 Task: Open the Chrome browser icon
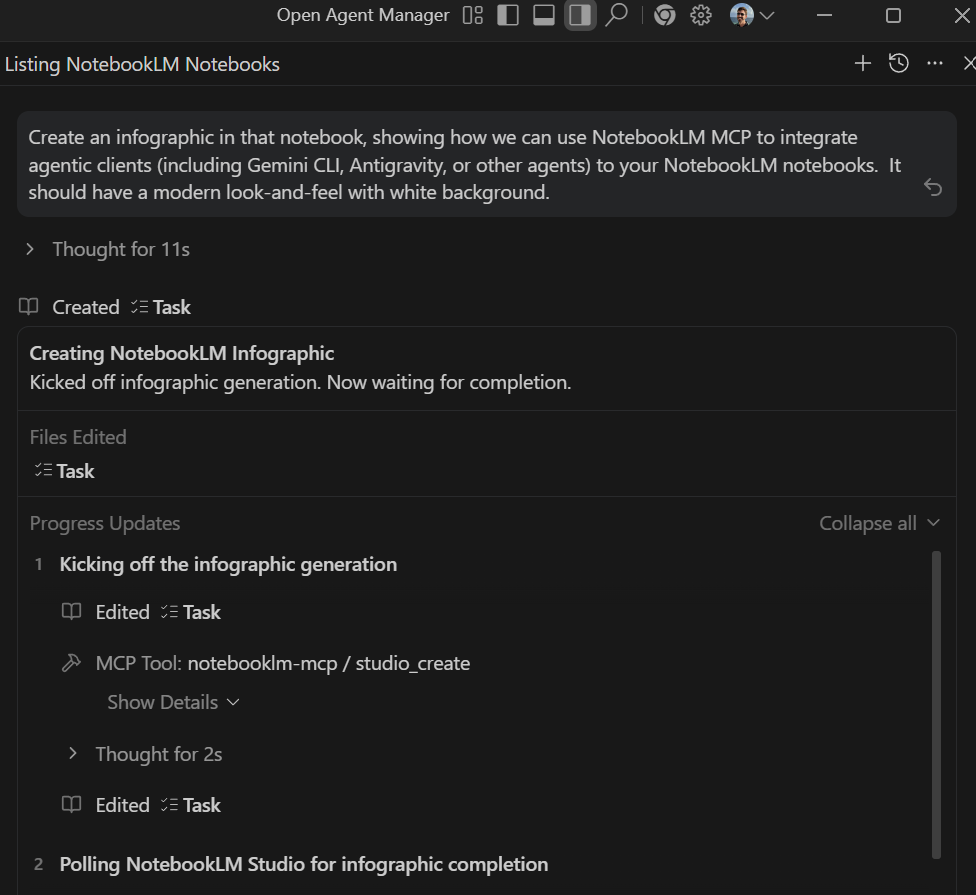pyautogui.click(x=664, y=15)
